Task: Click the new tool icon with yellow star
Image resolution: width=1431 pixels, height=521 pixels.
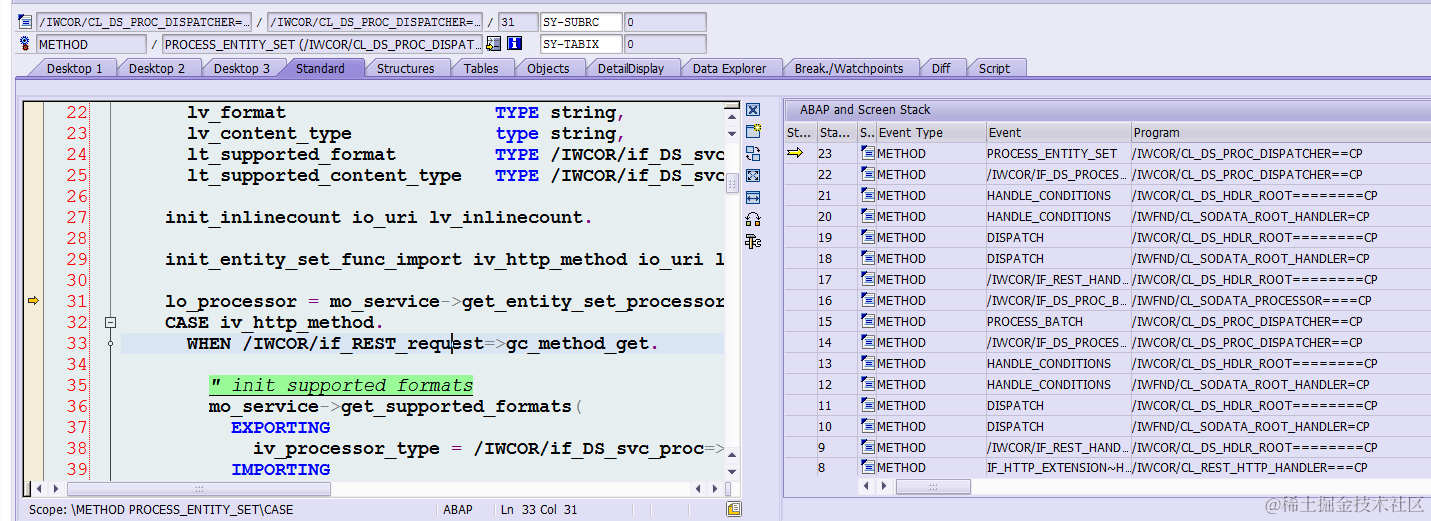Action: (x=753, y=131)
